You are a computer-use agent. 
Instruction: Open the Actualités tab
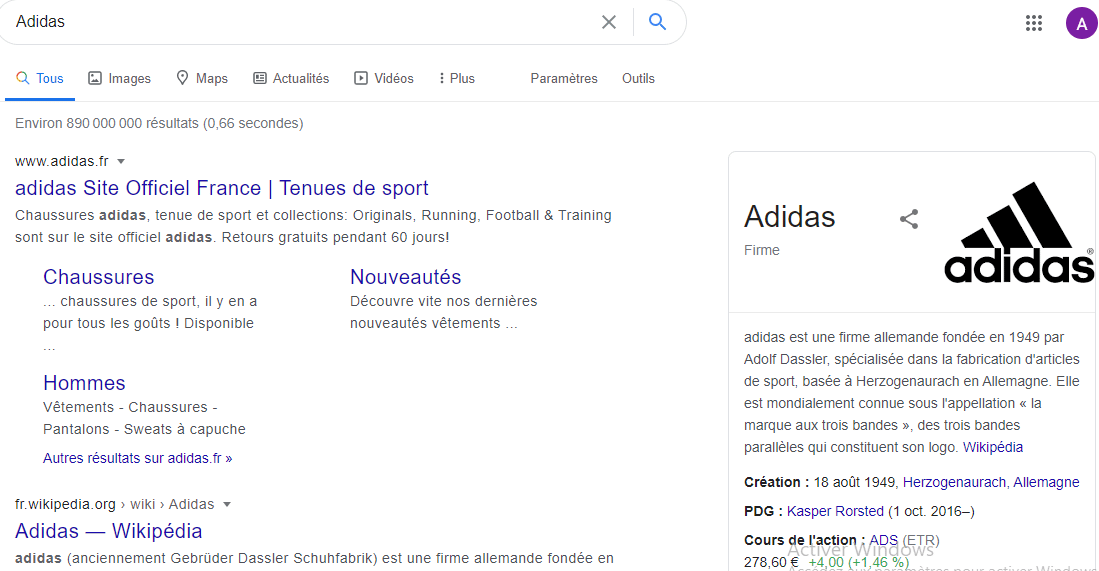tap(291, 78)
